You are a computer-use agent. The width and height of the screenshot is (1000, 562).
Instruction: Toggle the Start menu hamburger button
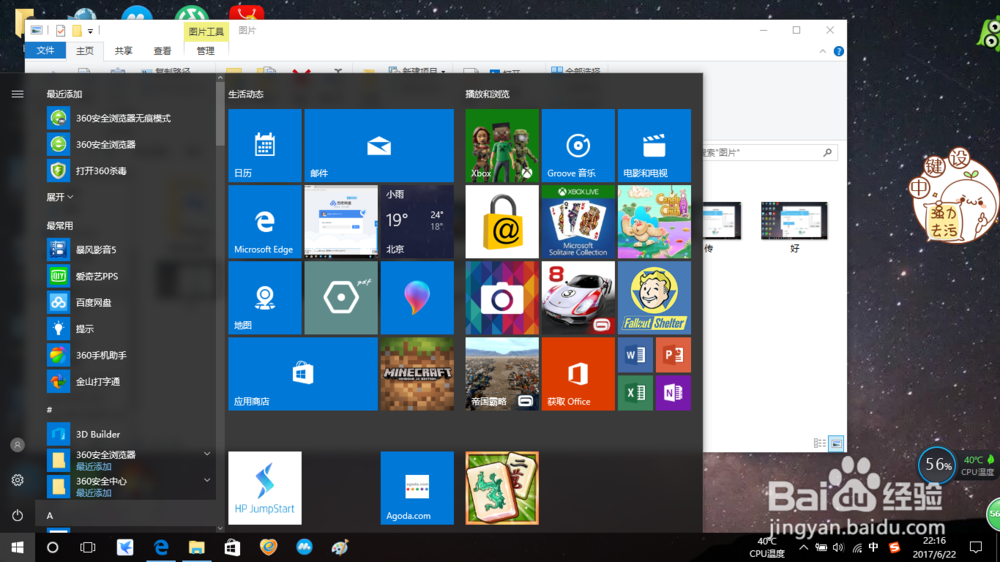(x=17, y=94)
